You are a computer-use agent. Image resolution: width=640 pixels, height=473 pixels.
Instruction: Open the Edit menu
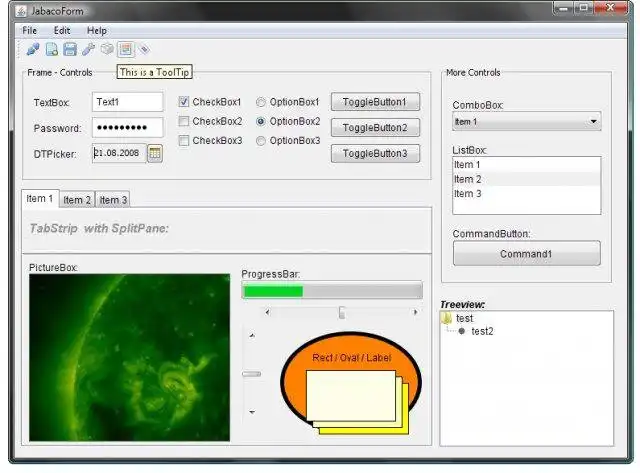[62, 31]
